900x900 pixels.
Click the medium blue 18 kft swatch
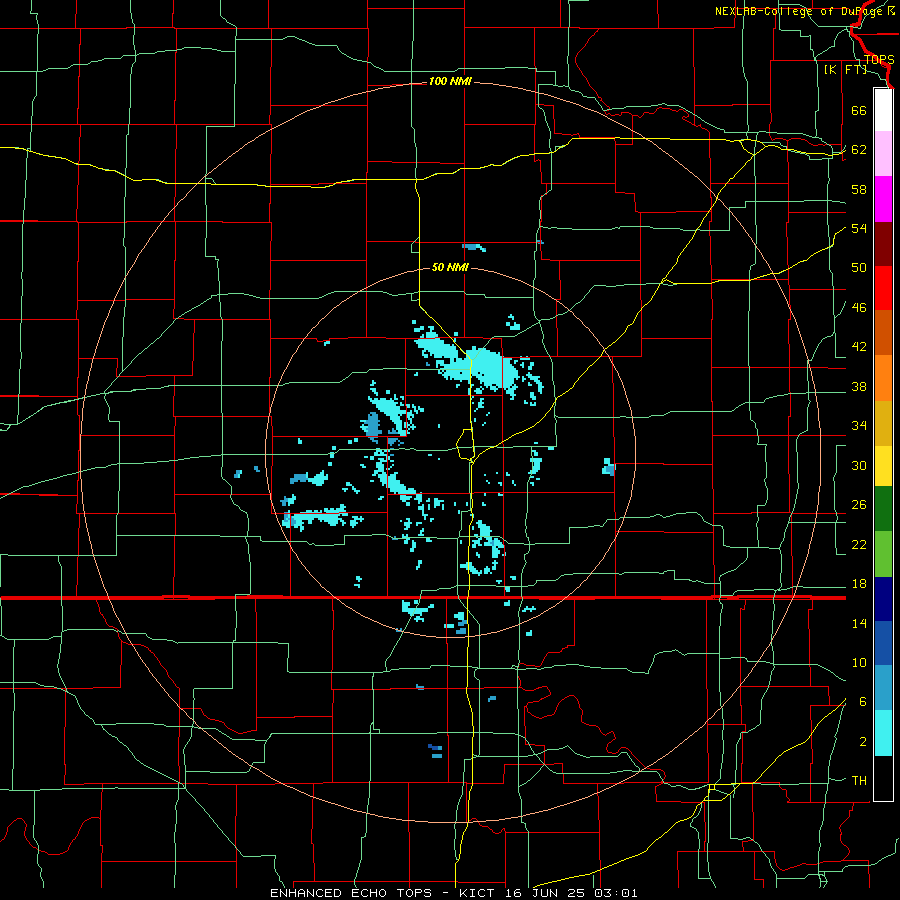tap(883, 643)
